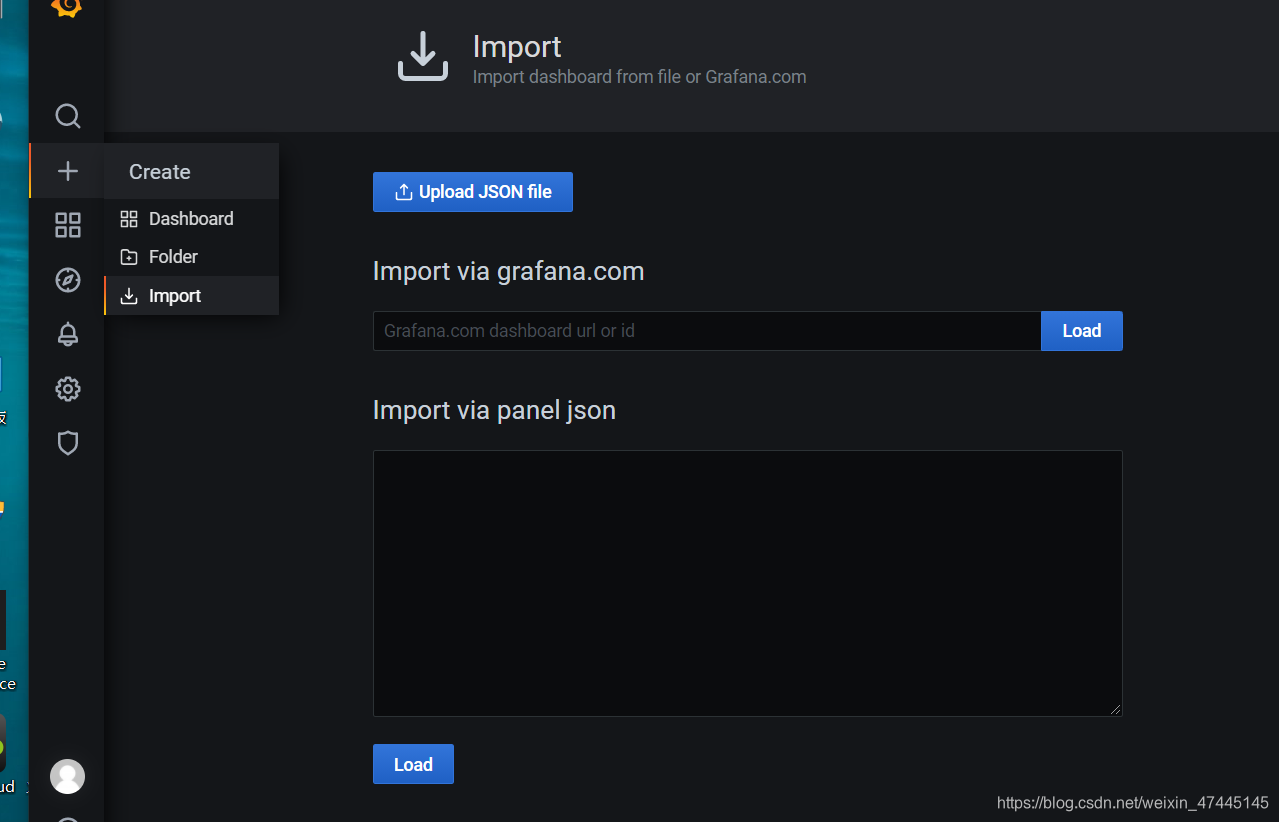The height and width of the screenshot is (822, 1279).
Task: Select Import in the Create menu
Action: tap(191, 296)
